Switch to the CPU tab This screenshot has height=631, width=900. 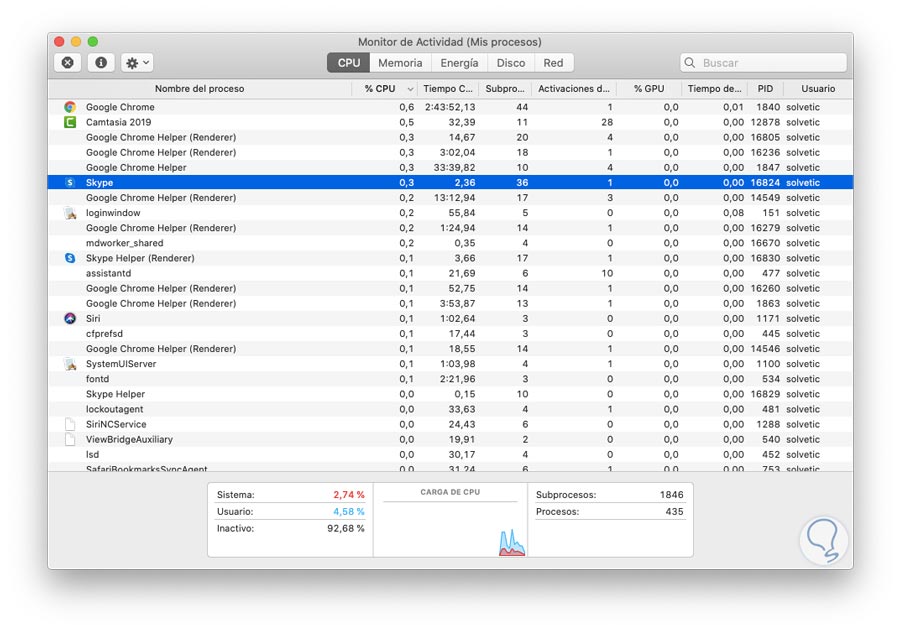[x=348, y=63]
